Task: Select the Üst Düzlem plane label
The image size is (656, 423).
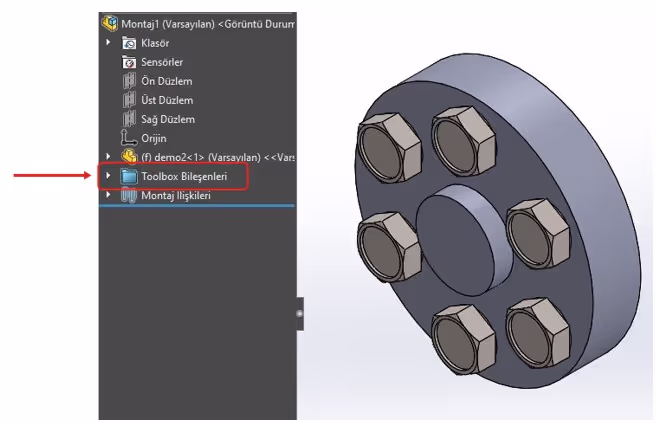Action: (x=167, y=100)
